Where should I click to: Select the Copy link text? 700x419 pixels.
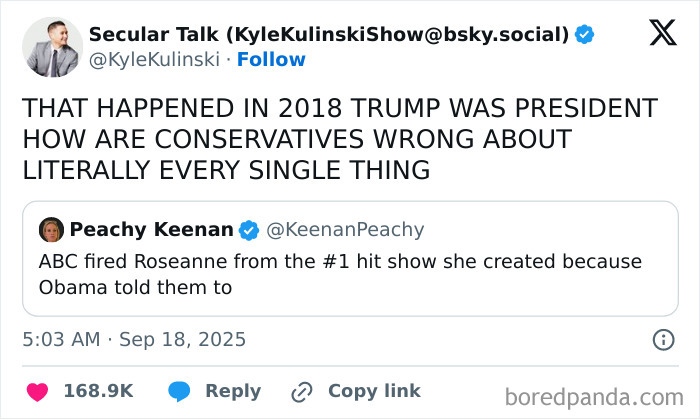pos(374,391)
